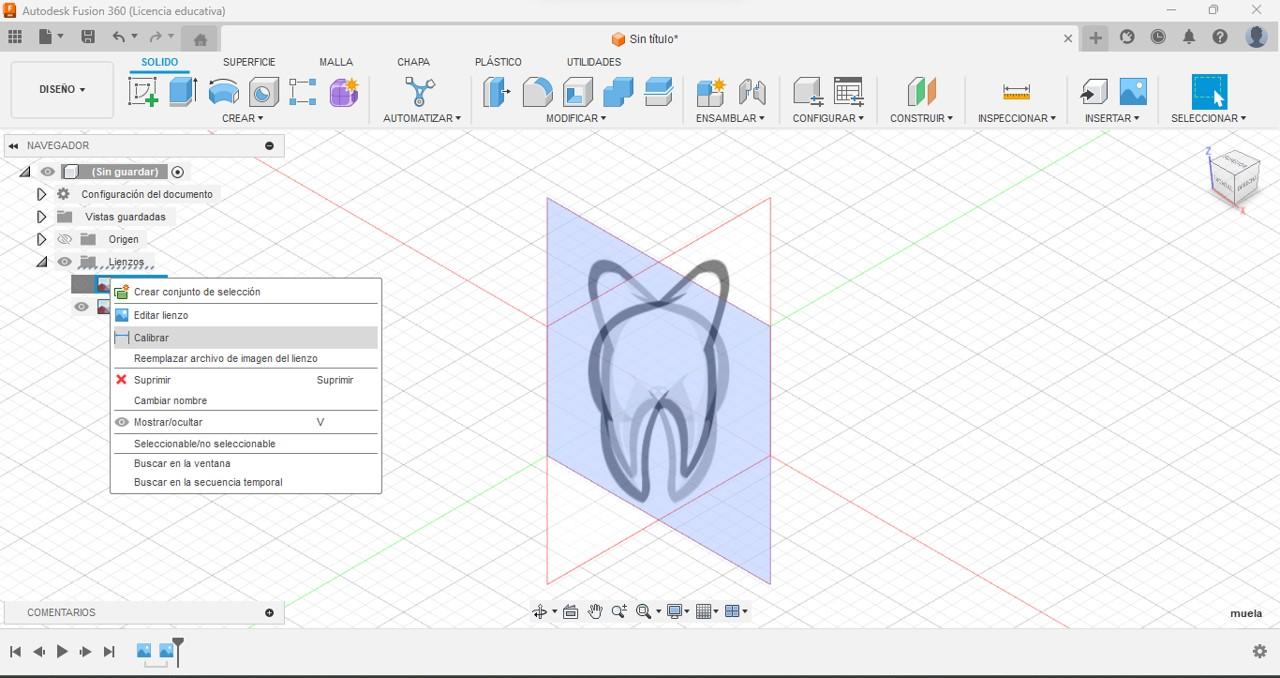Switch to the MALLA tab

coord(336,62)
